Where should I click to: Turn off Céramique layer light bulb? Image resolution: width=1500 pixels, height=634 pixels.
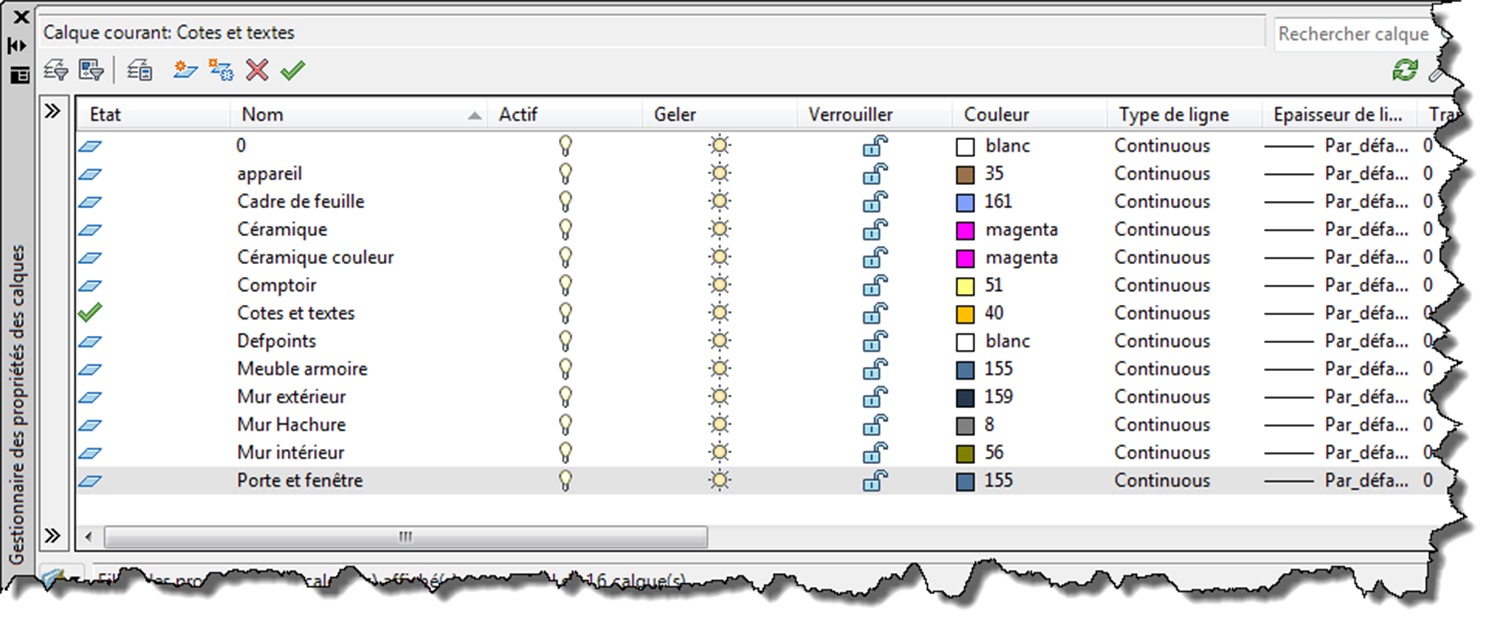tap(566, 230)
